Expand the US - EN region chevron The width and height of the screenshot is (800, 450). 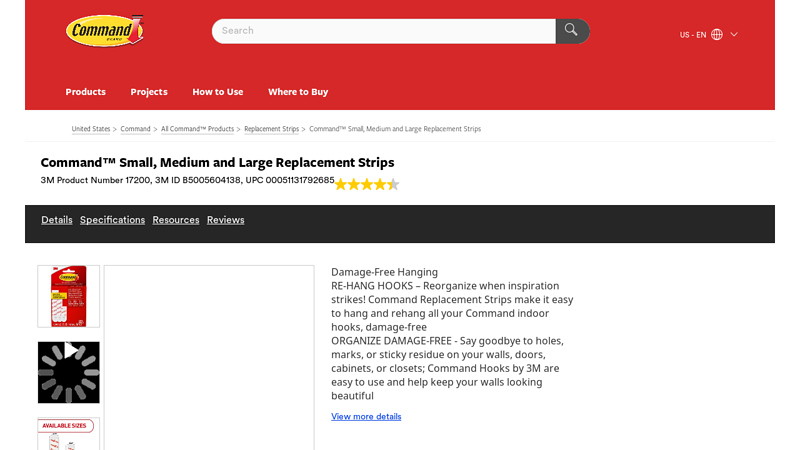click(734, 34)
